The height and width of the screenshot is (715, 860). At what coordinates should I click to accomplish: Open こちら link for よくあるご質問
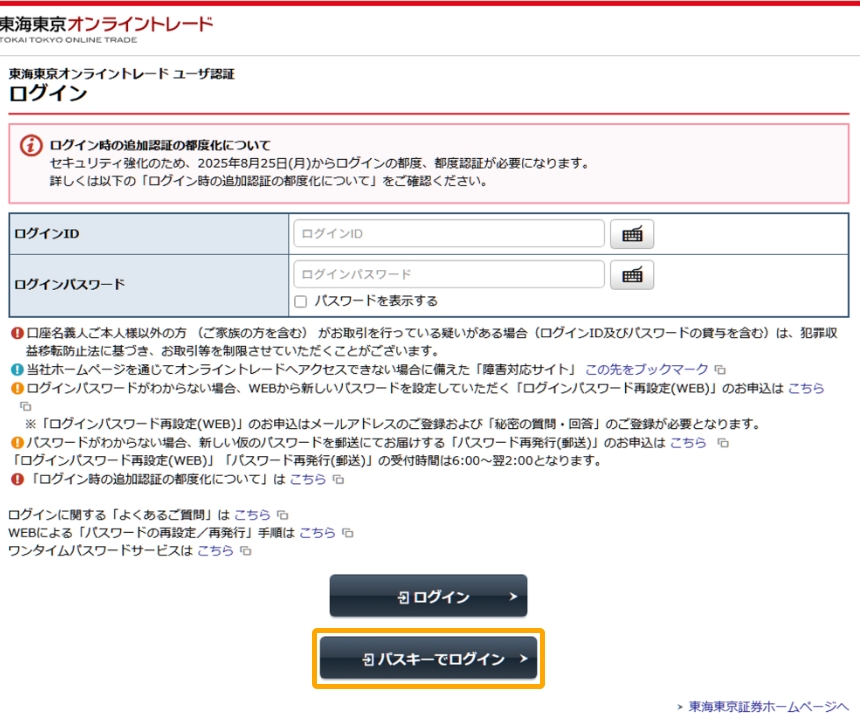[252, 515]
